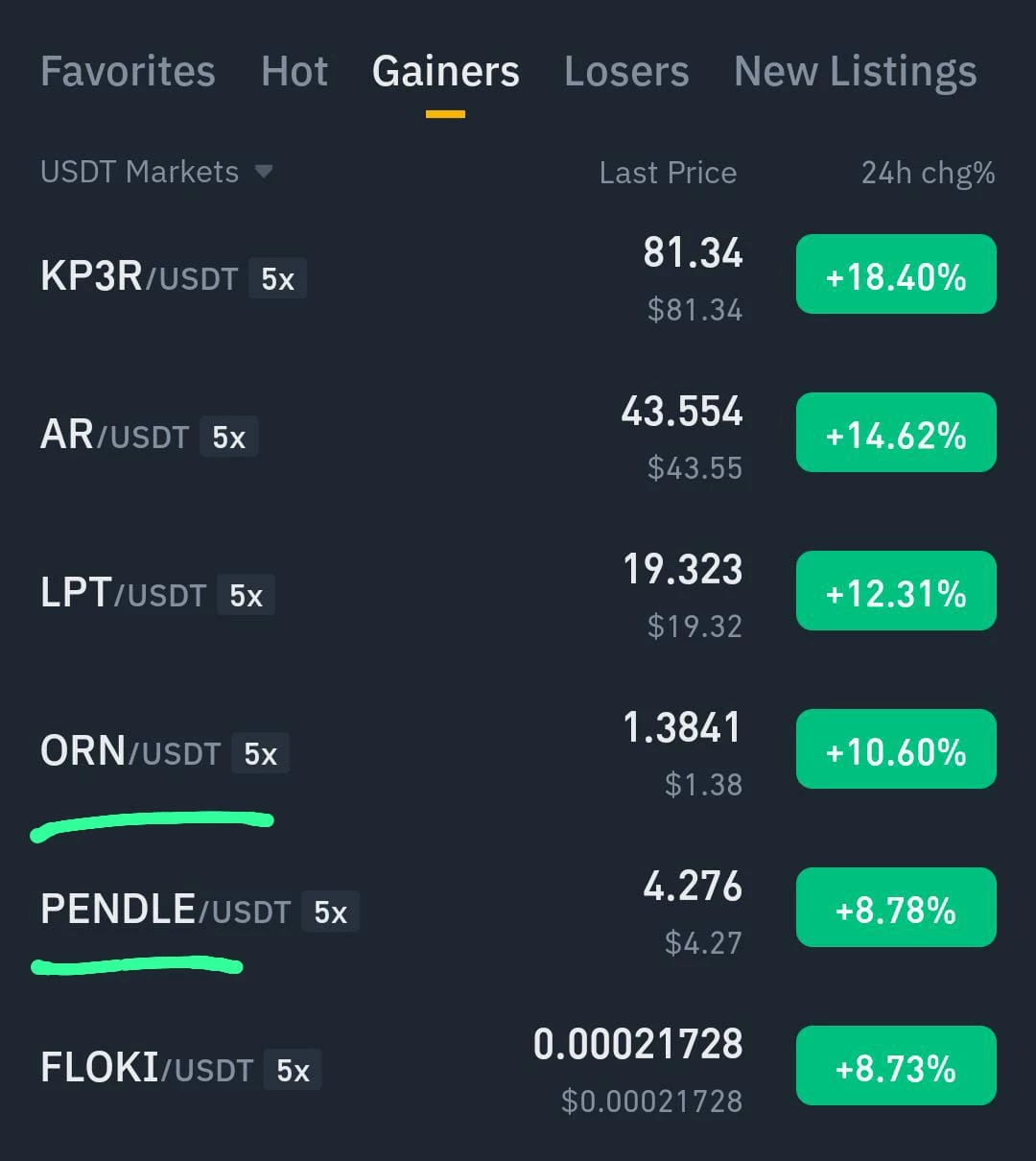
Task: Select the Losers tab
Action: click(626, 71)
